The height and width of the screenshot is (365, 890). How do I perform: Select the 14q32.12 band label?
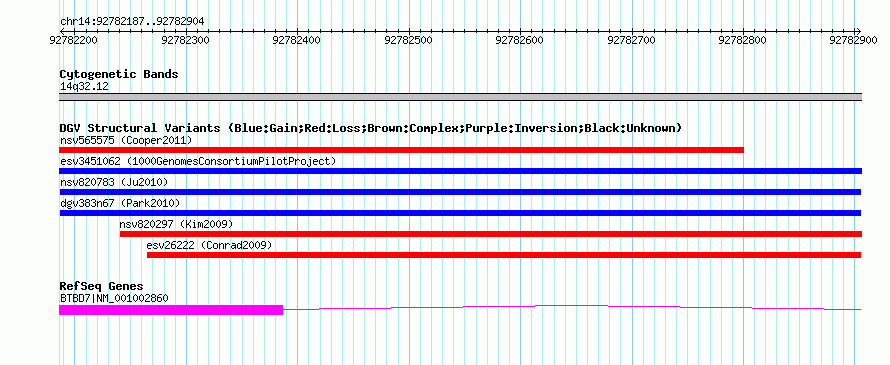point(84,87)
